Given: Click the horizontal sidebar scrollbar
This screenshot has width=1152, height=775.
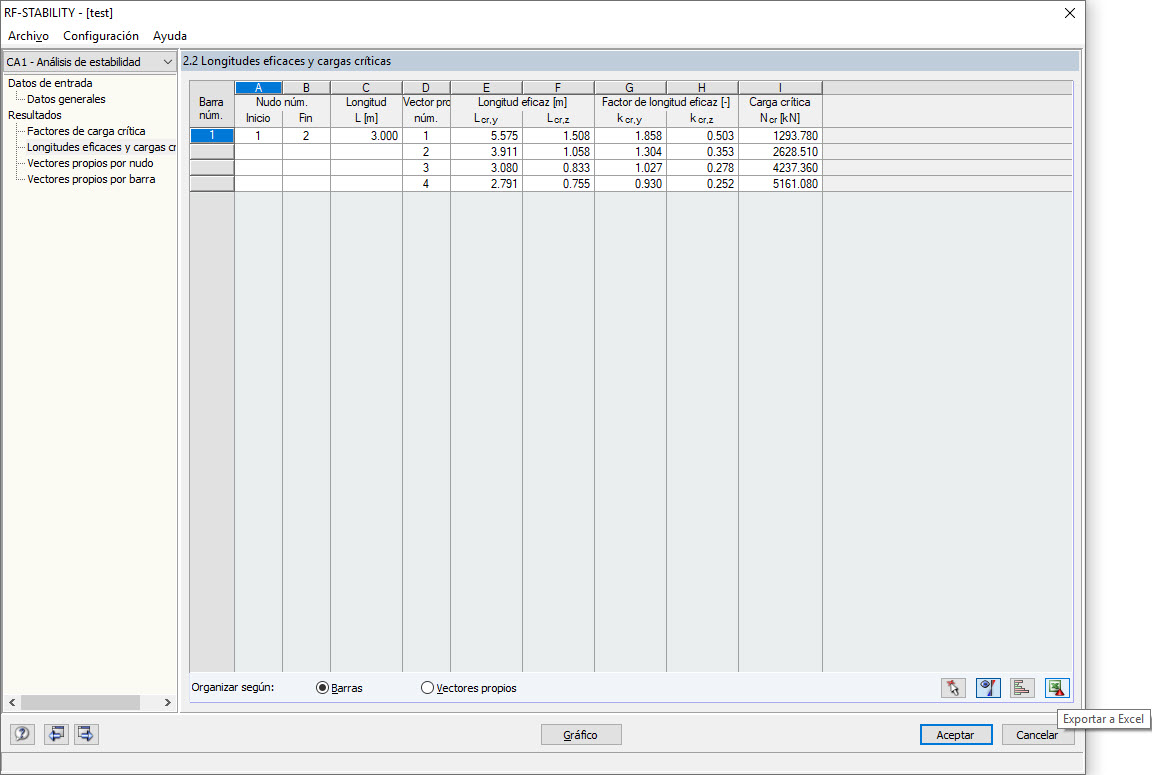Looking at the screenshot, I should pos(80,702).
